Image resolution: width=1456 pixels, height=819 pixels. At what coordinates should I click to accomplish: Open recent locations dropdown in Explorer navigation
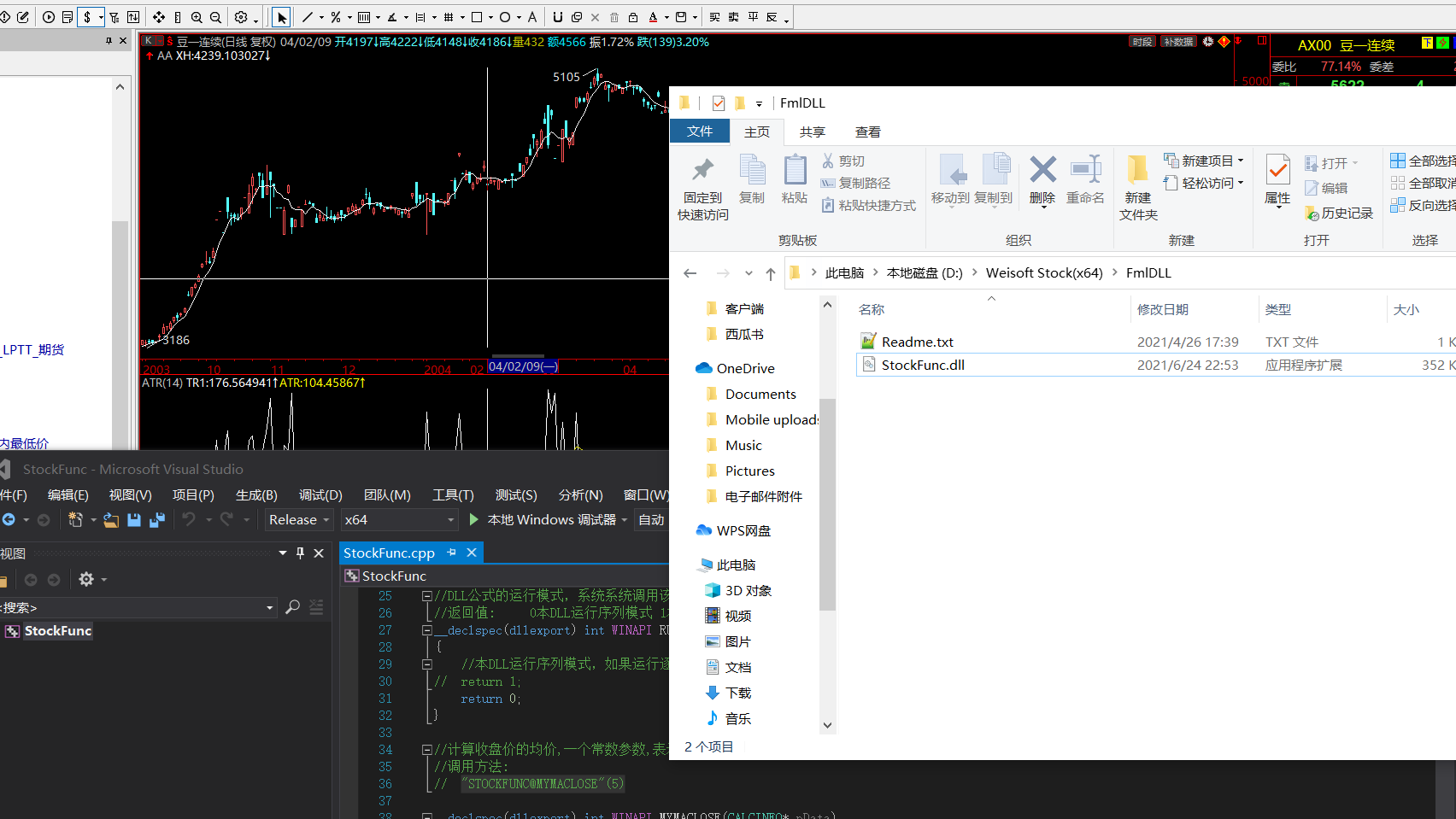click(x=749, y=273)
